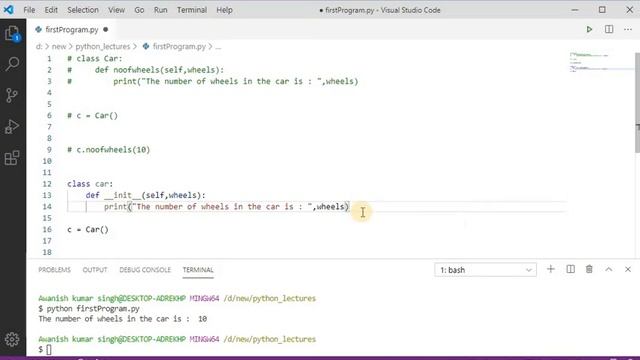The width and height of the screenshot is (640, 360).
Task: Switch to the OUTPUT tab
Action: point(95,270)
